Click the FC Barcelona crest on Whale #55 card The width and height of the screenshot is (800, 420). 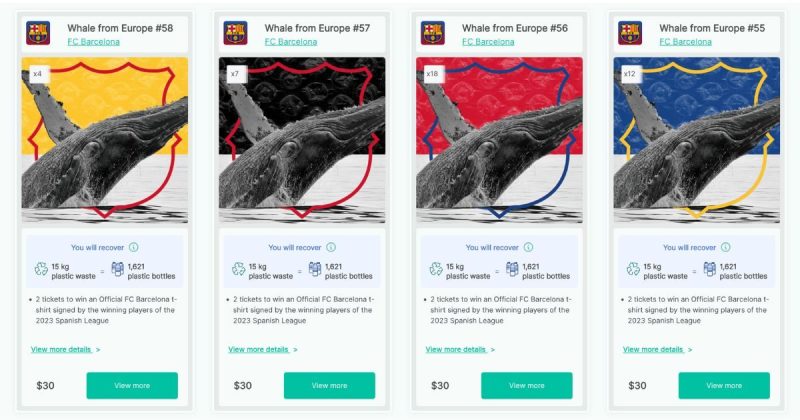630,33
